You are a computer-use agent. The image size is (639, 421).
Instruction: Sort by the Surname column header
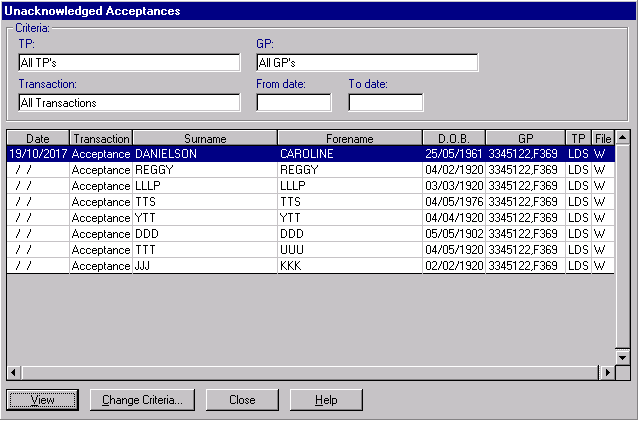(x=205, y=138)
